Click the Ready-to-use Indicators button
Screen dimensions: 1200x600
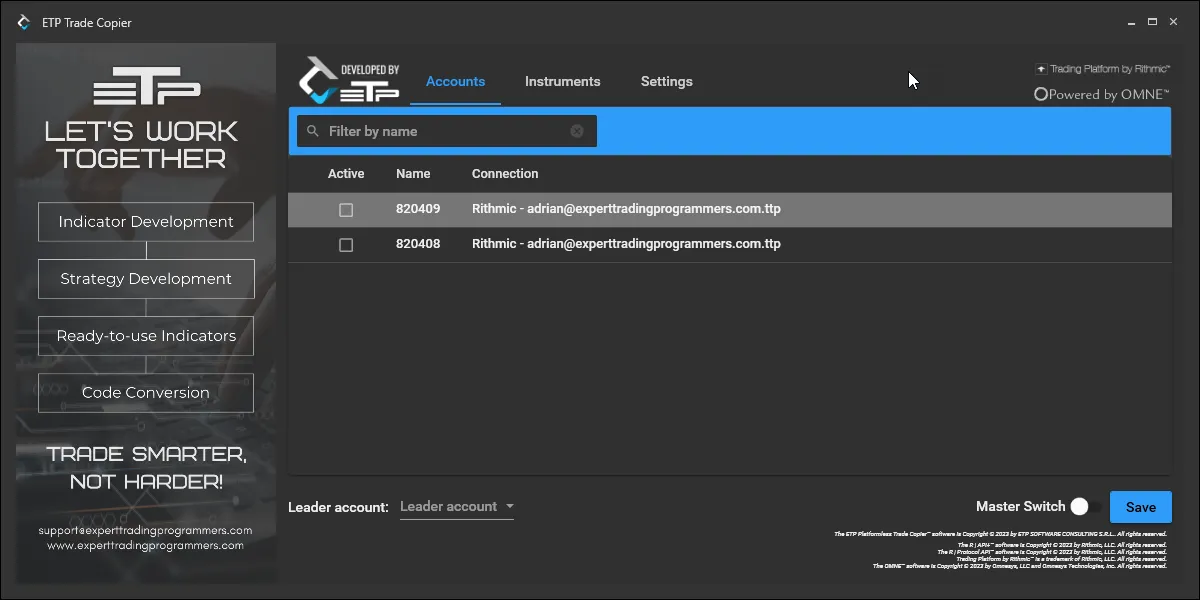[146, 336]
